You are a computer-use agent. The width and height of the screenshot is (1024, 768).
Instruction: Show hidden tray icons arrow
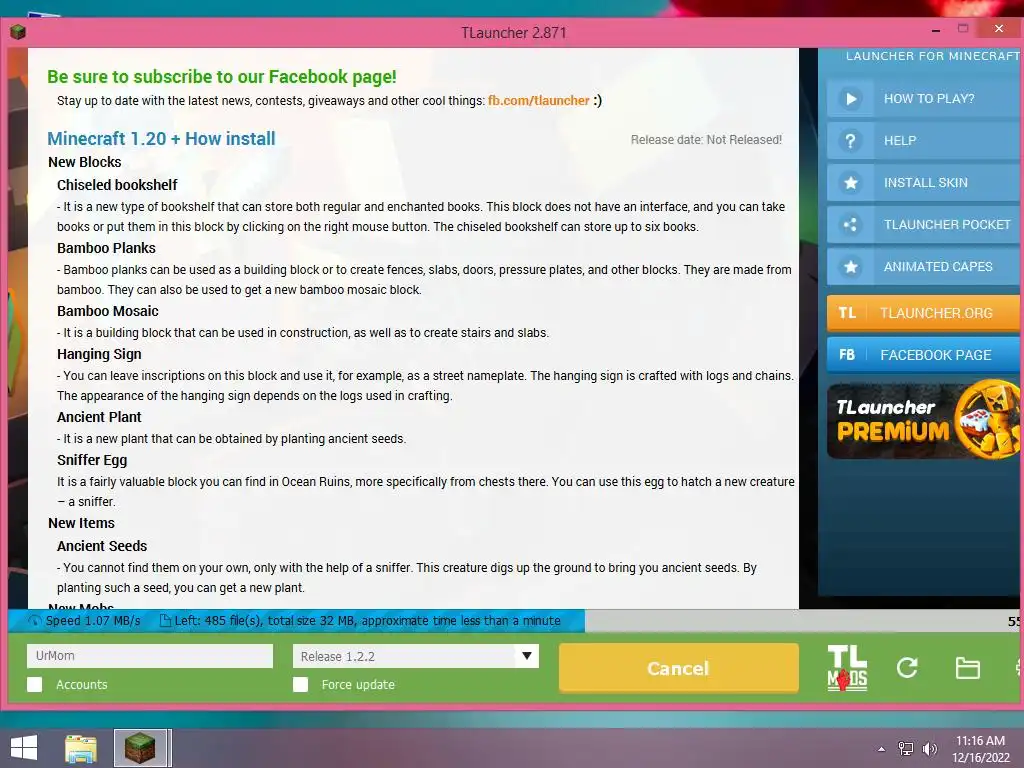[882, 749]
